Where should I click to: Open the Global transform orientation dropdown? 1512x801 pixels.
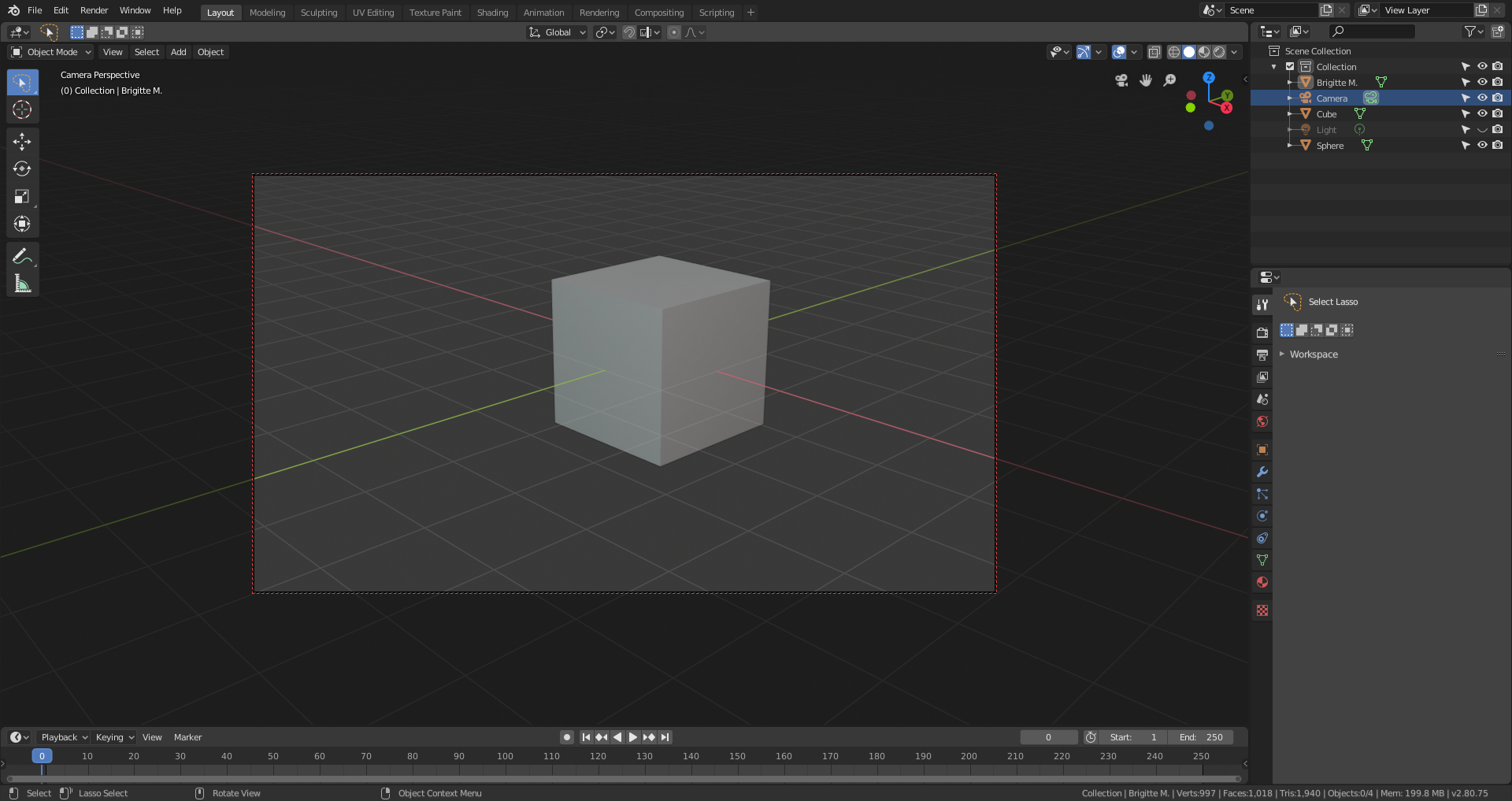(558, 32)
